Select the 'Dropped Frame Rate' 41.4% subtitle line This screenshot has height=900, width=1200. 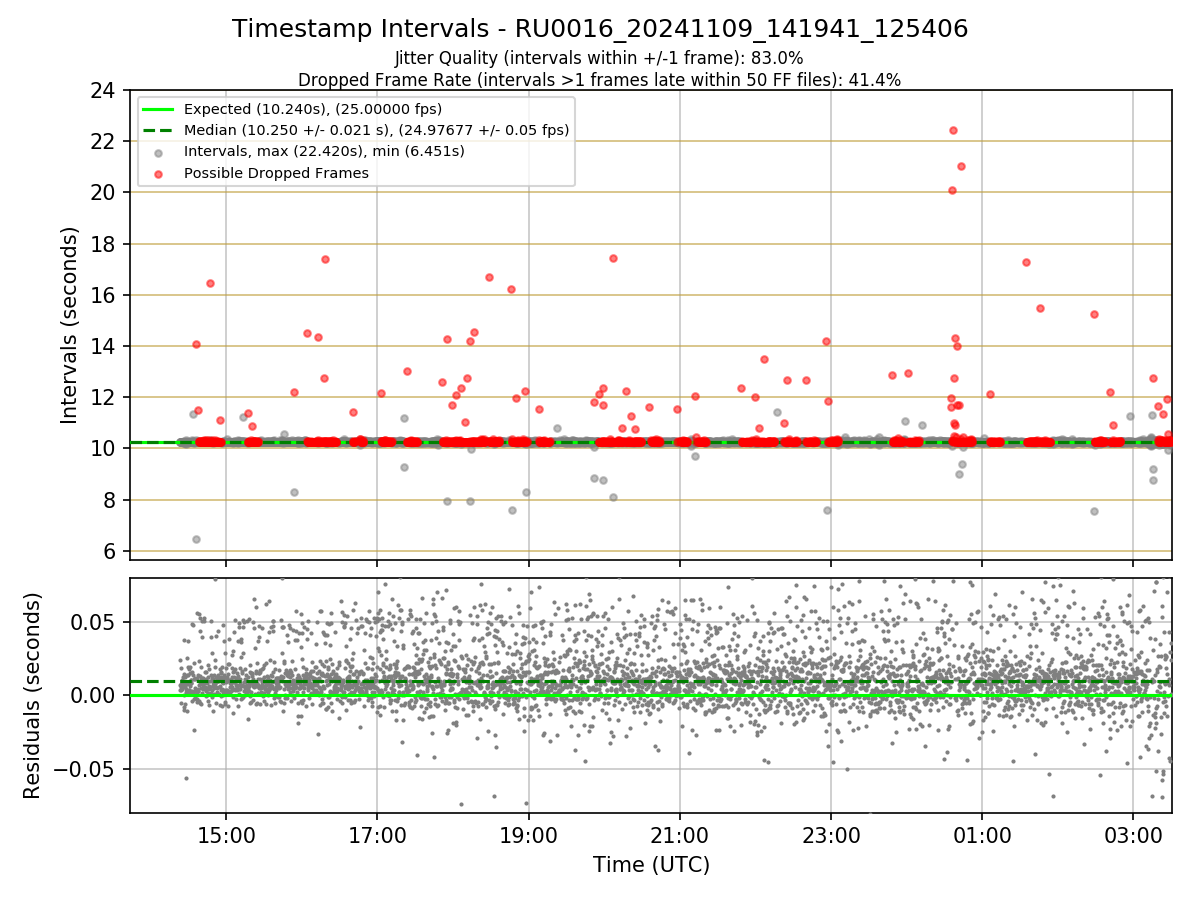[600, 80]
